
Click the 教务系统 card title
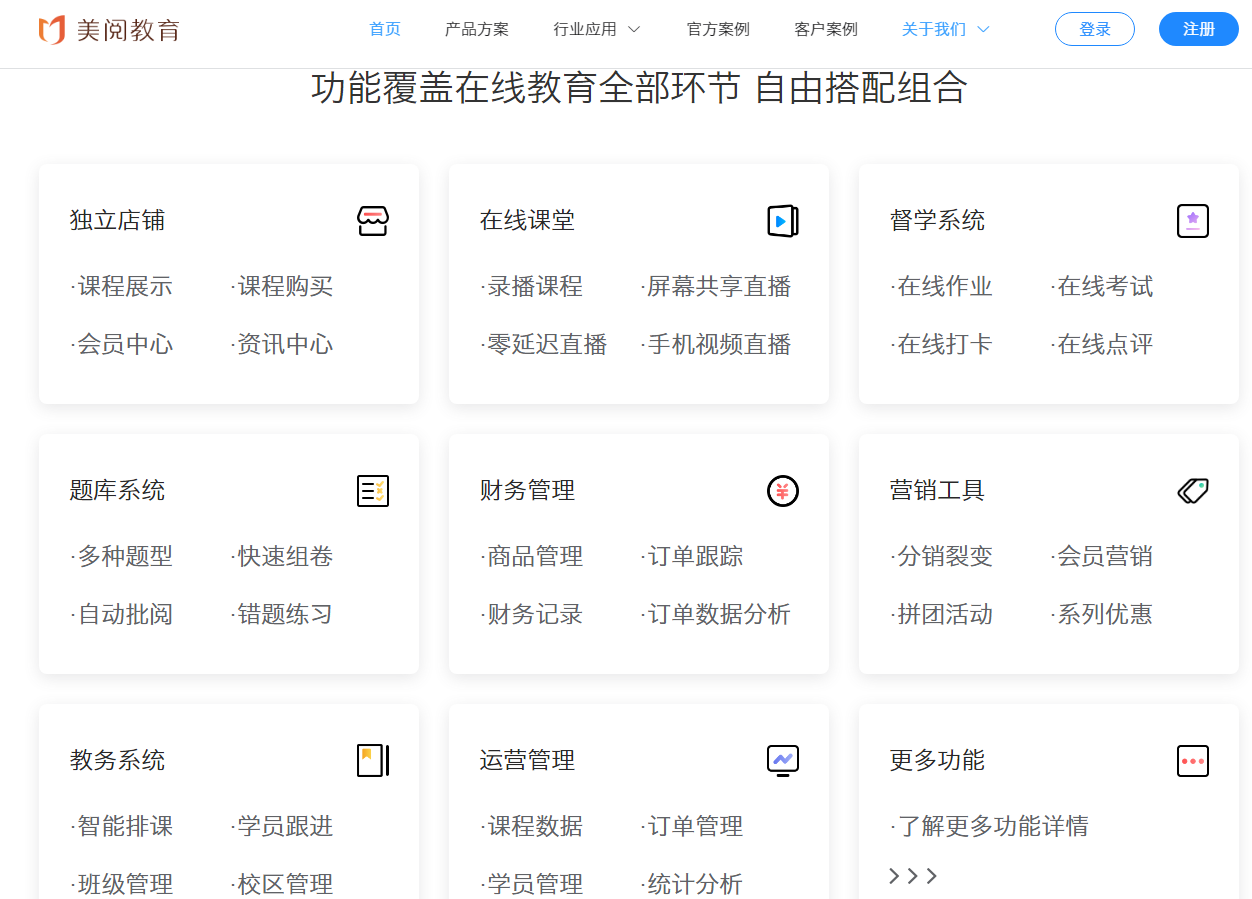pos(118,761)
